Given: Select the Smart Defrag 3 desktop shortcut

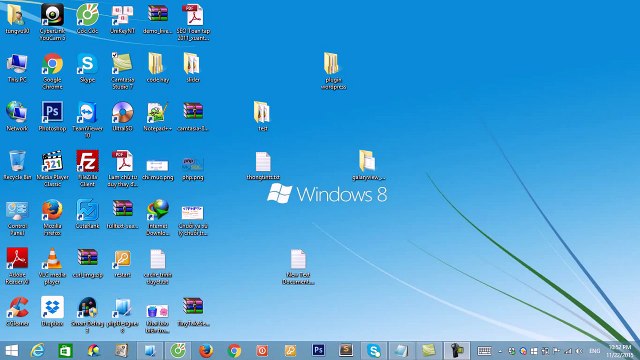Looking at the screenshot, I should (87, 315).
